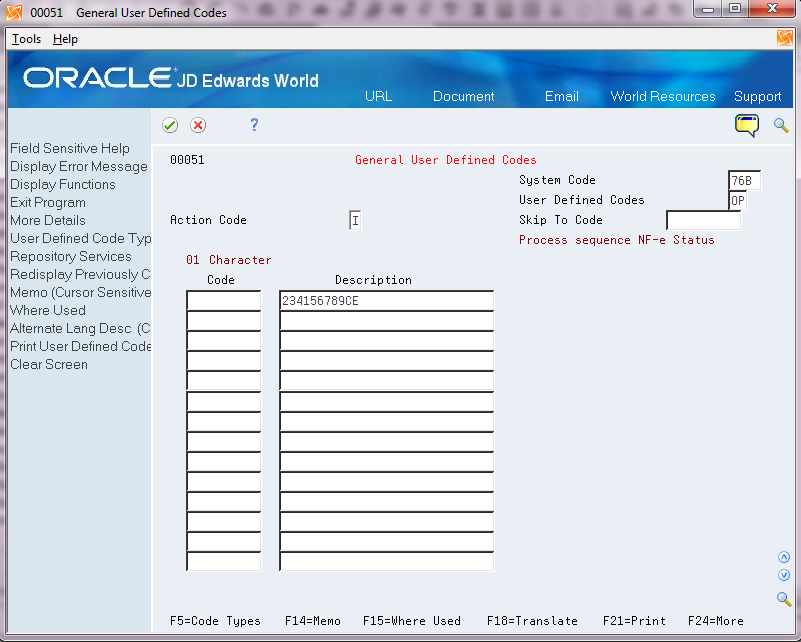The image size is (801, 642).
Task: Select Display Functions in sidebar
Action: pos(63,184)
